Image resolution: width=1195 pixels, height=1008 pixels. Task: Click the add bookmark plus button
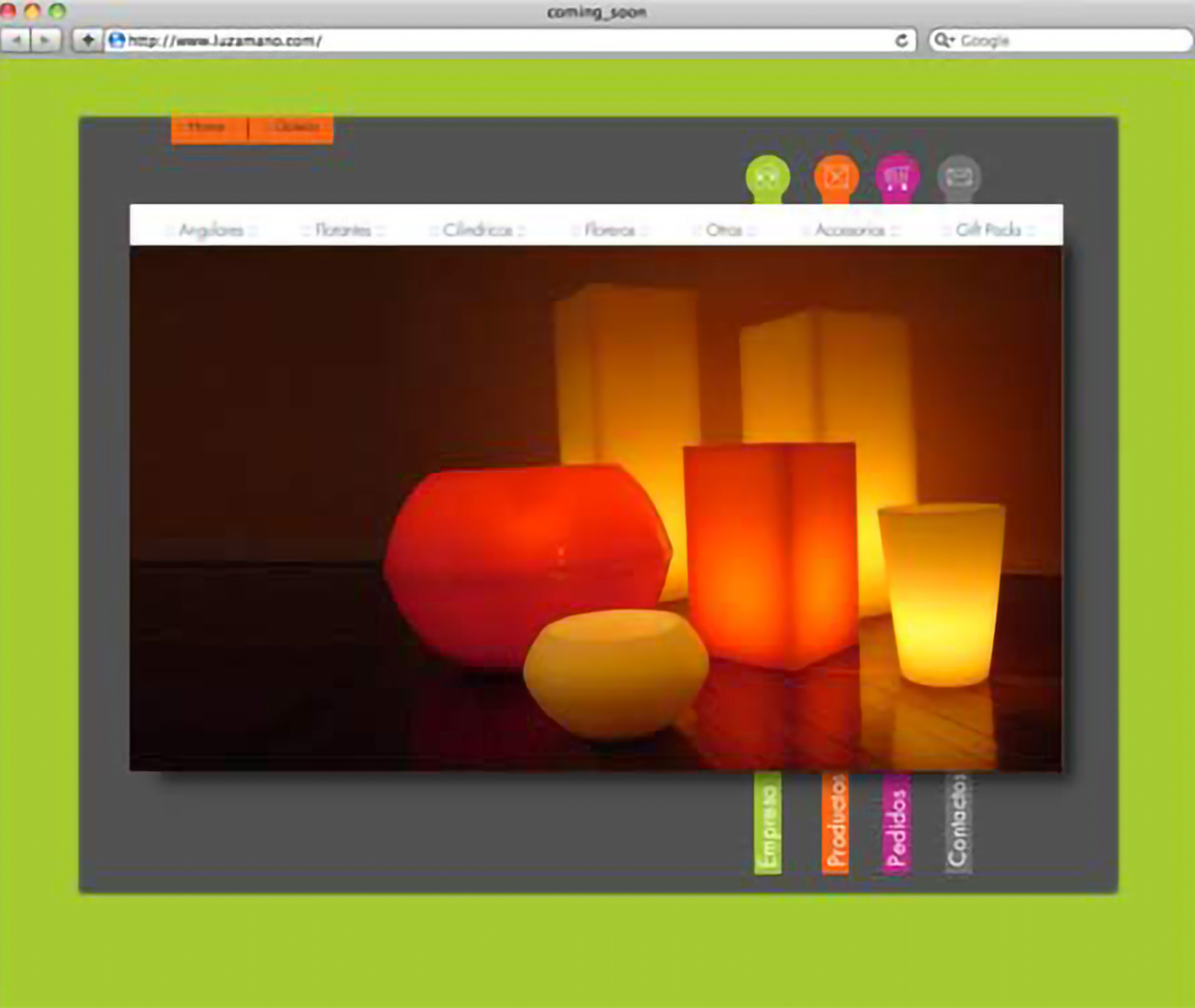point(87,40)
